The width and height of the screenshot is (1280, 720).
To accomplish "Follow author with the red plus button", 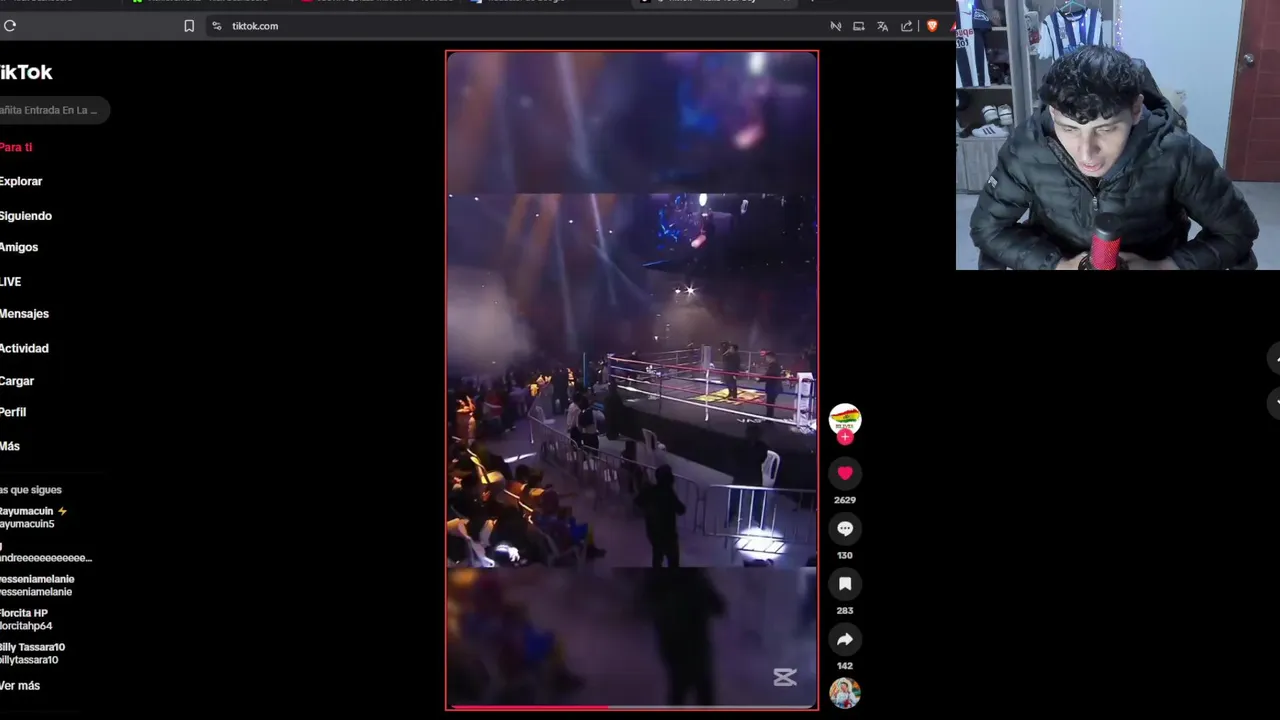I will [x=845, y=436].
